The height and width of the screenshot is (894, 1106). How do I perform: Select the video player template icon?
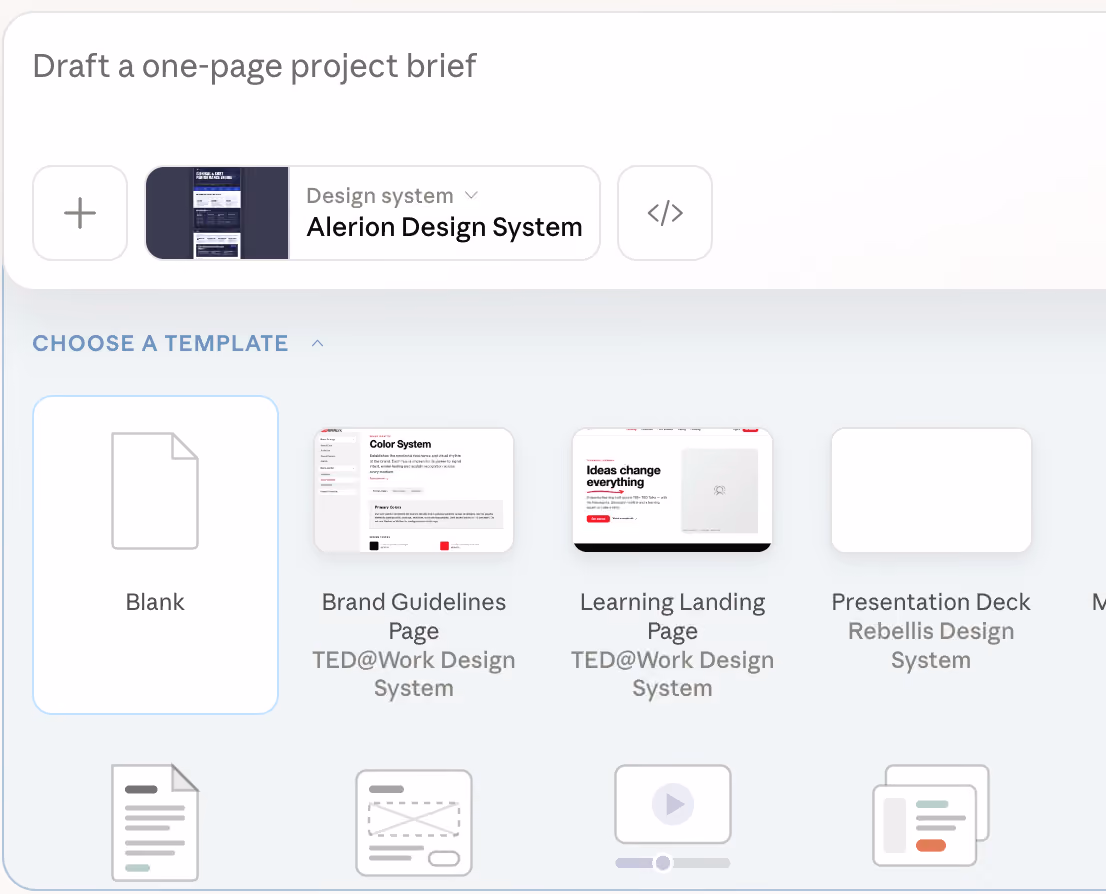click(x=672, y=817)
